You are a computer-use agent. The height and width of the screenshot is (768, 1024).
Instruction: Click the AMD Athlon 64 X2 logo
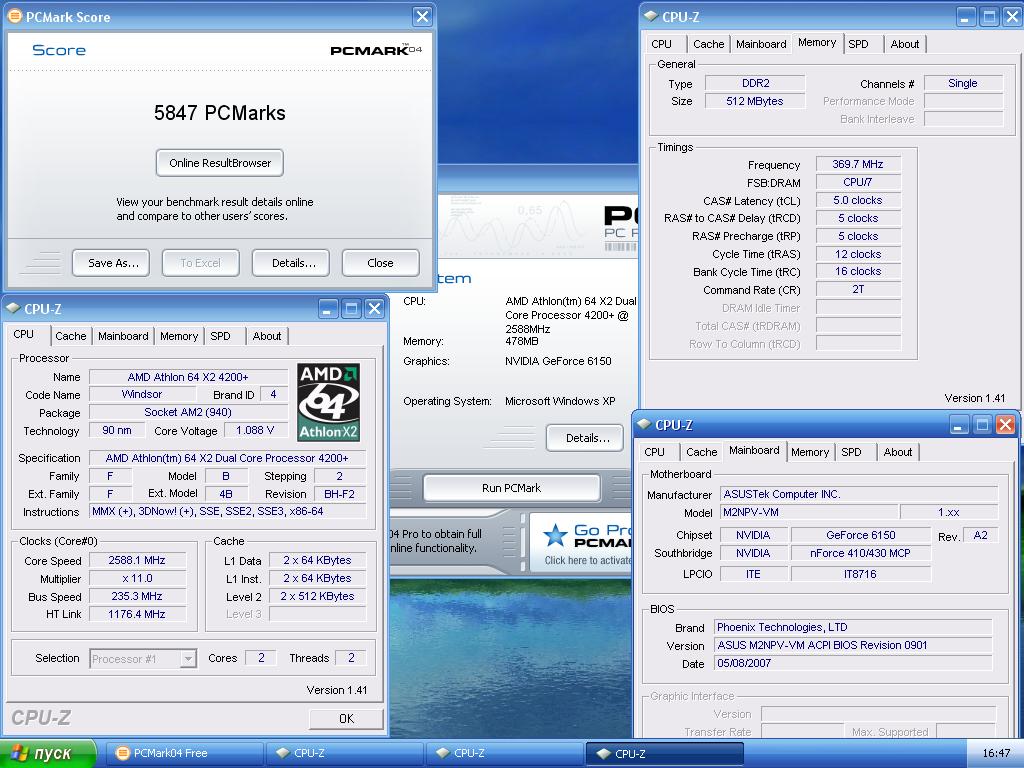coord(328,402)
